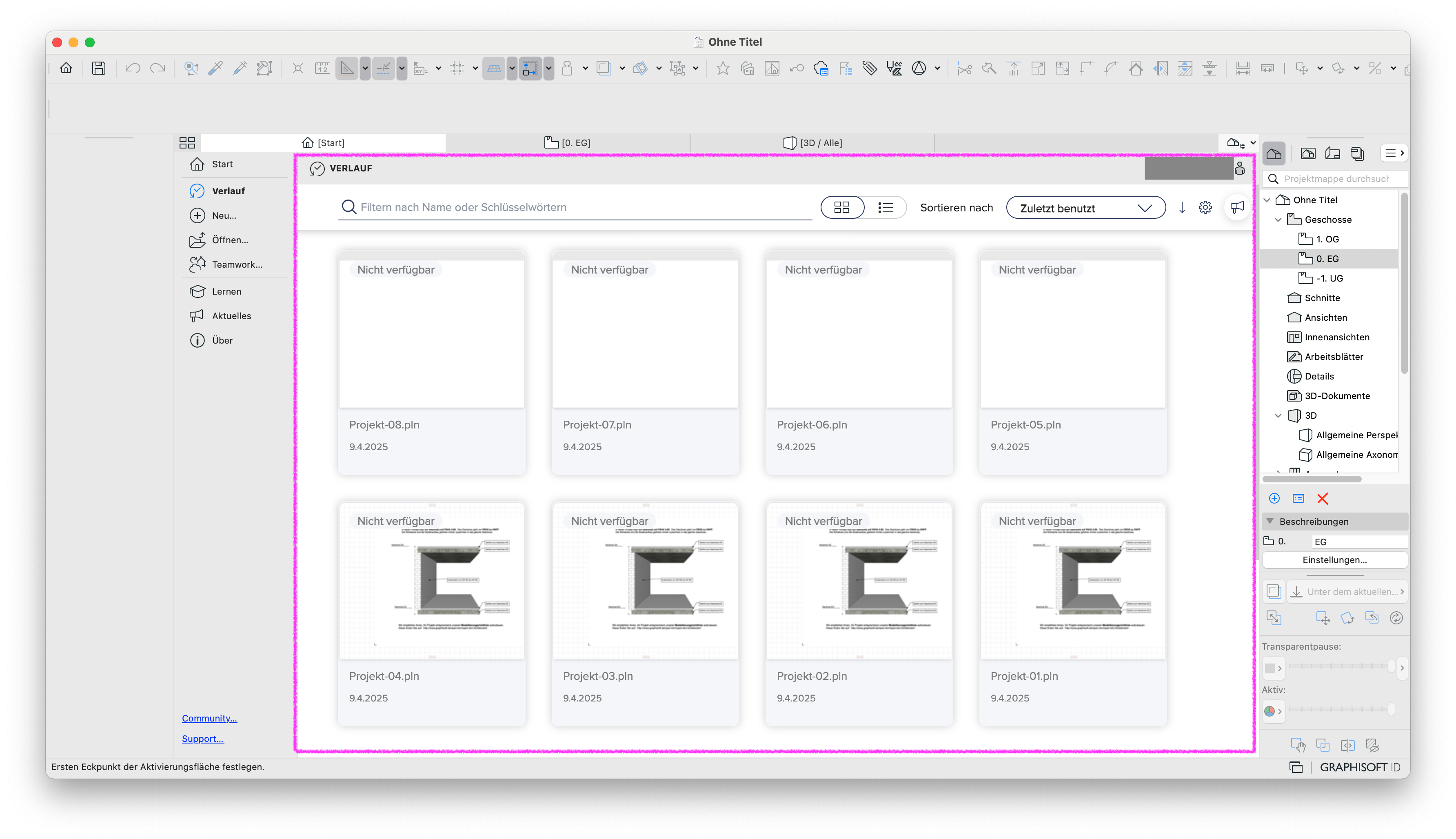
Task: Toggle the guide lines triangle button
Action: tap(346, 68)
